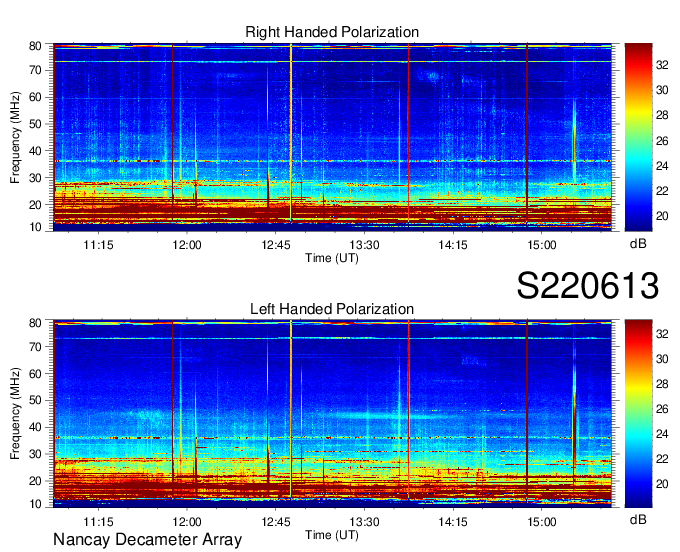Click the 30 MHz tick label on the top plot
Image resolution: width=680 pixels, height=552 pixels.
coord(35,178)
